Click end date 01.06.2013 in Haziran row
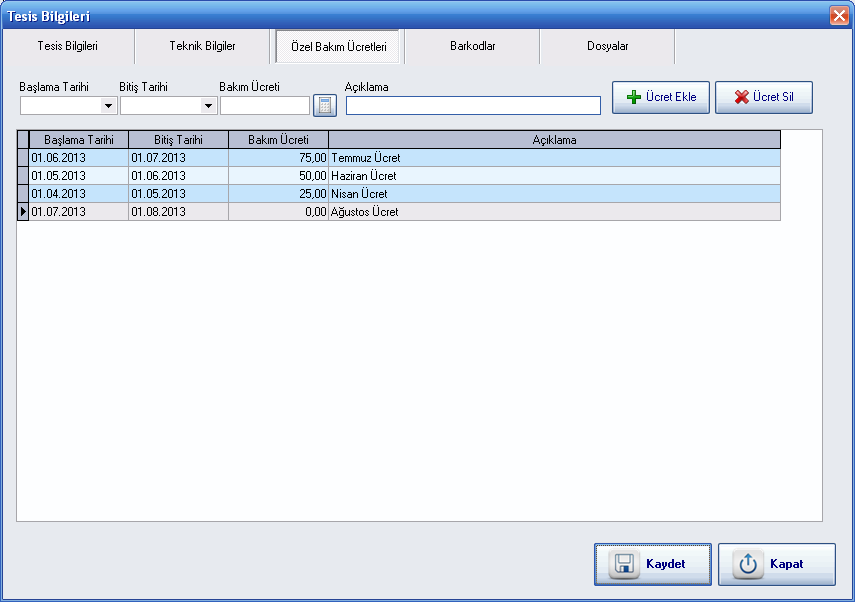Image resolution: width=855 pixels, height=602 pixels. (x=178, y=176)
